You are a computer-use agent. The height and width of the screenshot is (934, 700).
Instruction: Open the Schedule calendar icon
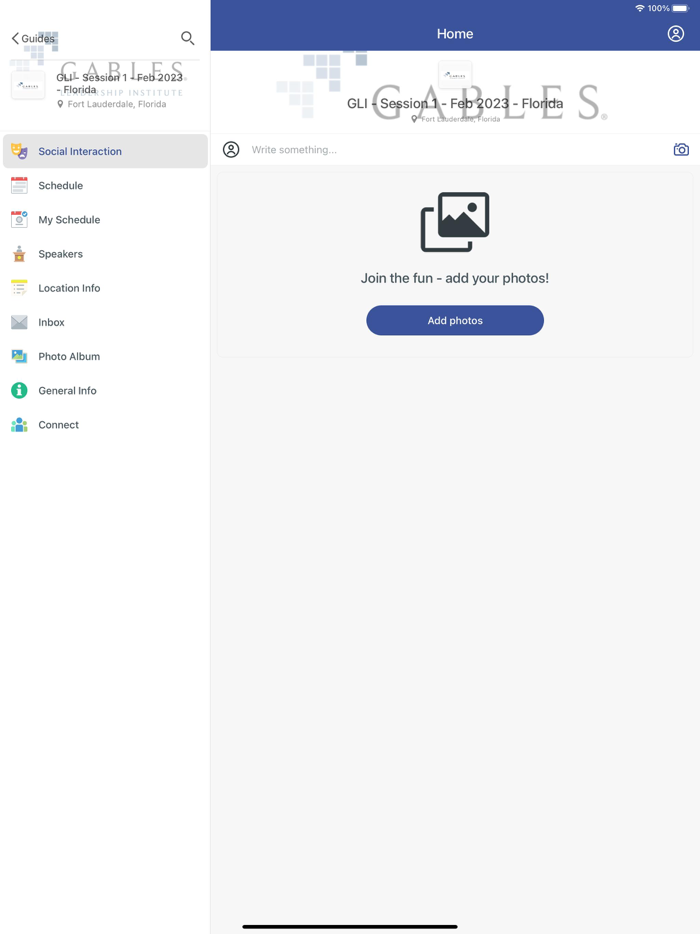(19, 185)
